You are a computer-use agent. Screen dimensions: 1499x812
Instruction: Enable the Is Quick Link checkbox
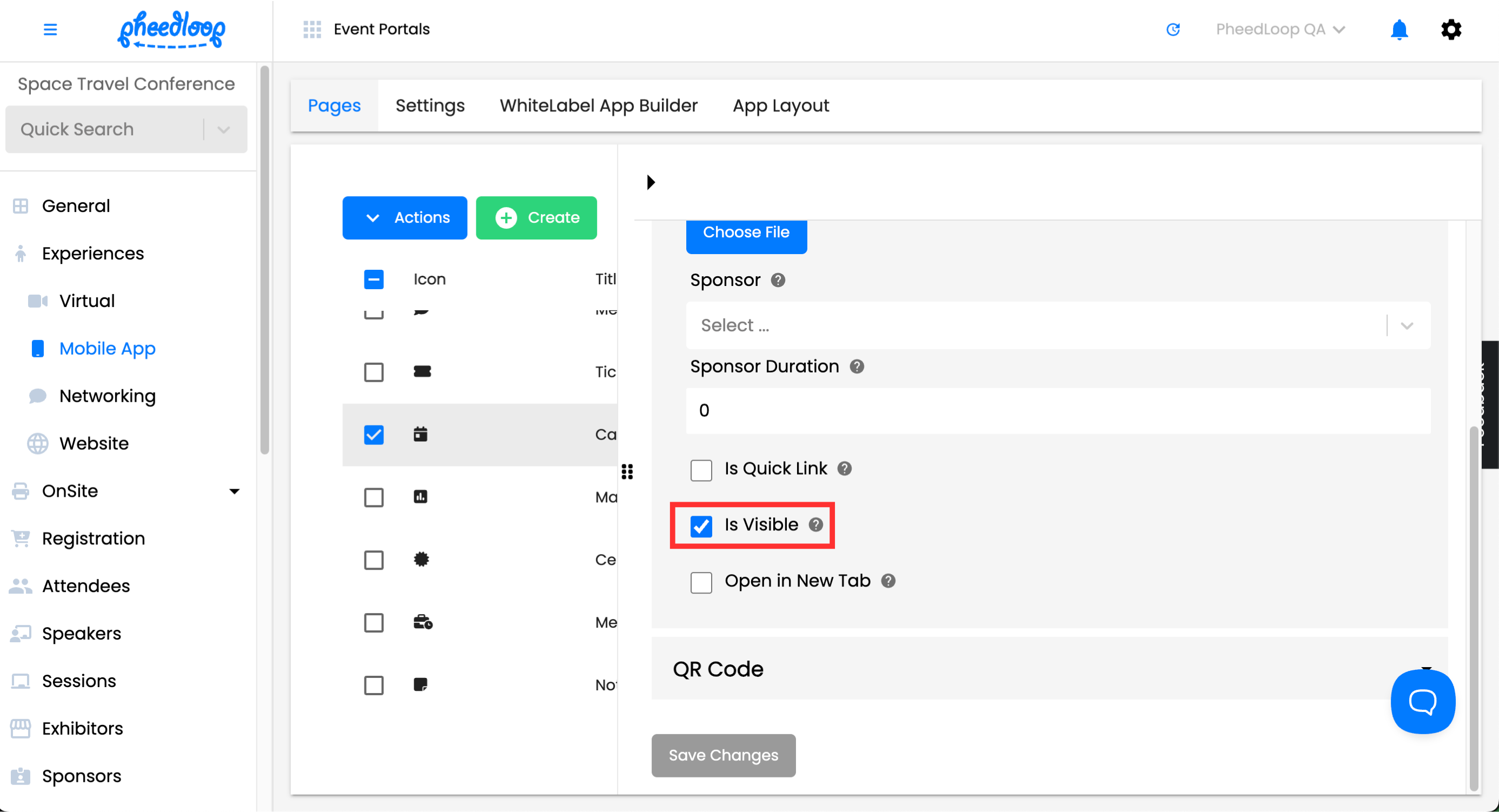(701, 469)
